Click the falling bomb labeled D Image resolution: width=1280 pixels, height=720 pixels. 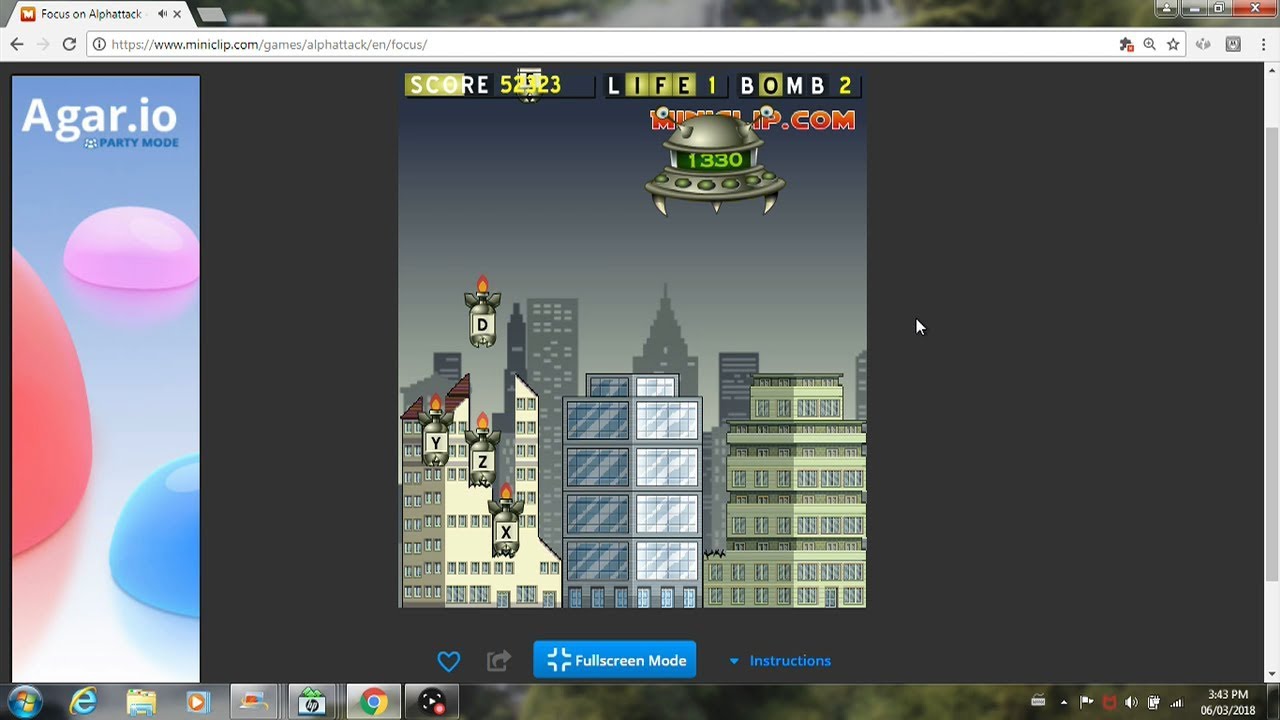[482, 313]
